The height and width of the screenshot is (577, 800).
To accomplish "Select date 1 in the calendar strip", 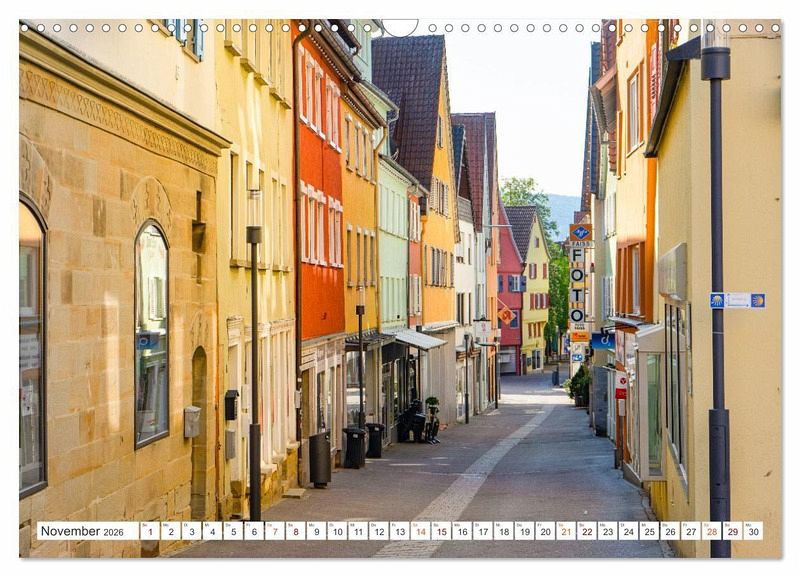I will (149, 531).
